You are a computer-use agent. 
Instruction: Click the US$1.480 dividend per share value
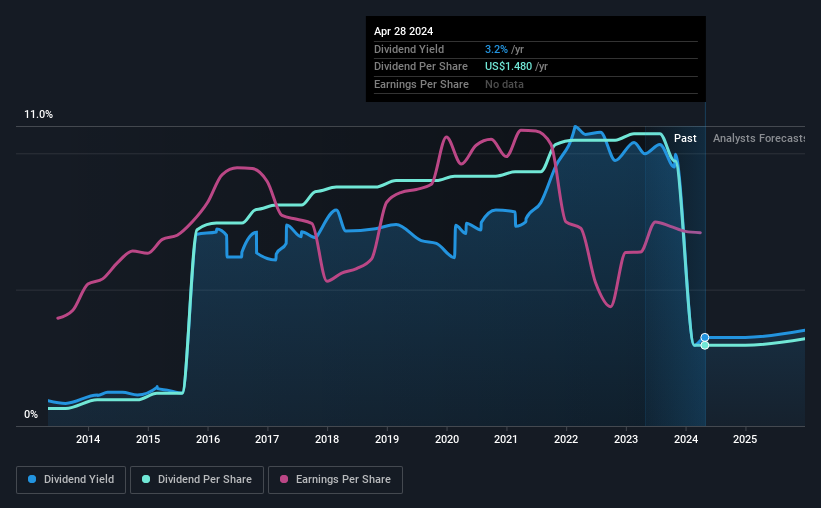click(508, 67)
